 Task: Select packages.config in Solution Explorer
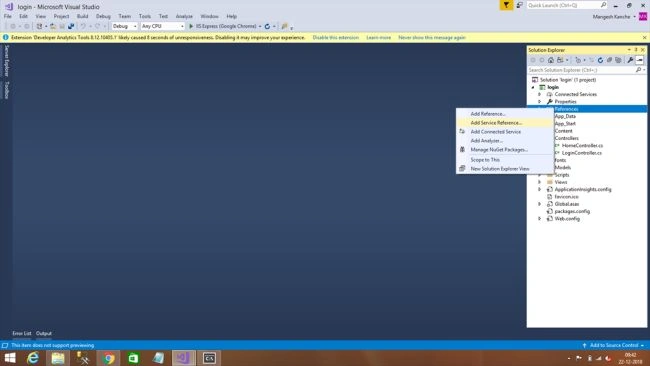coord(572,211)
